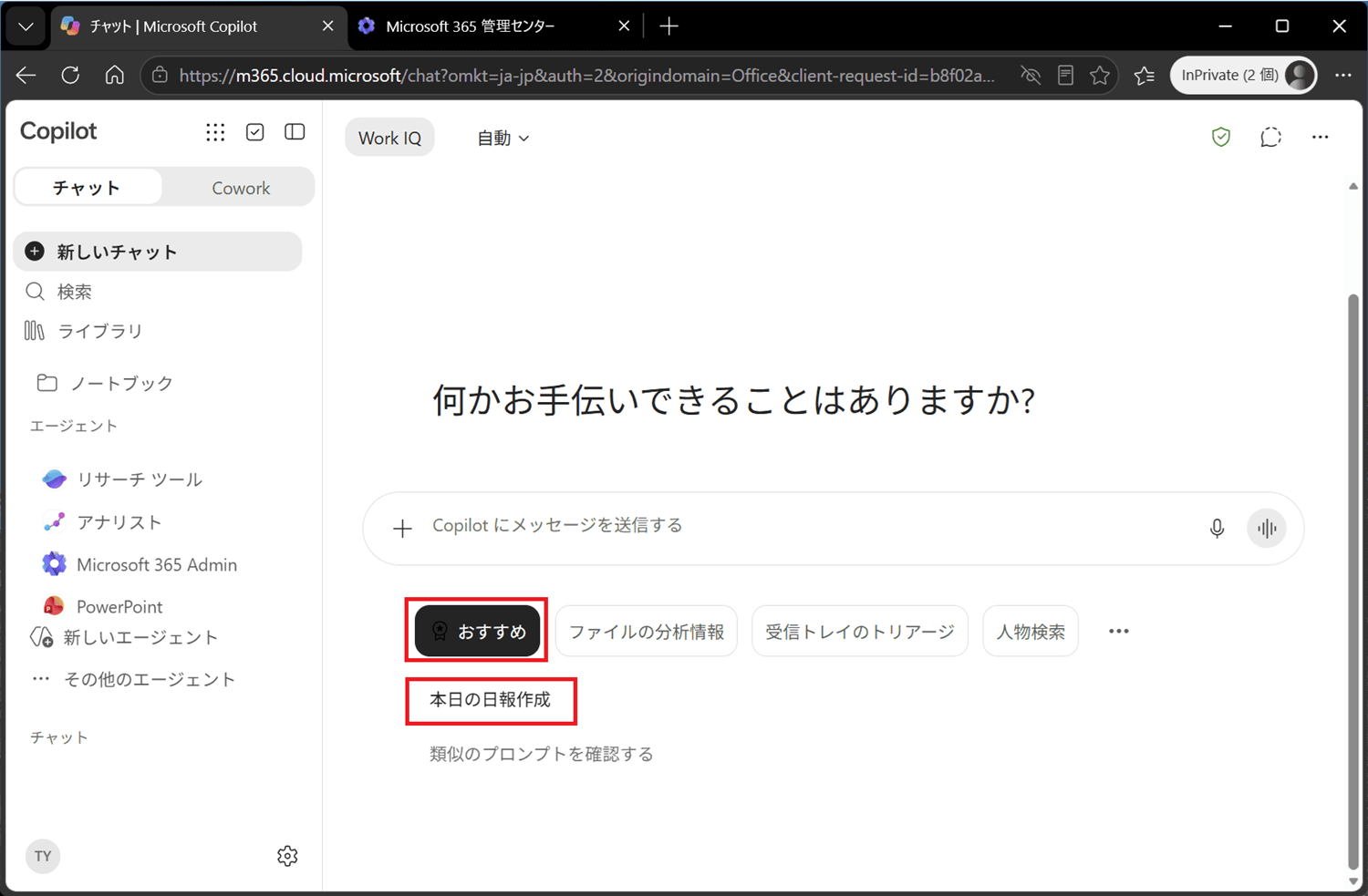The height and width of the screenshot is (896, 1368).
Task: Open the TY account avatar
Action: click(x=43, y=856)
